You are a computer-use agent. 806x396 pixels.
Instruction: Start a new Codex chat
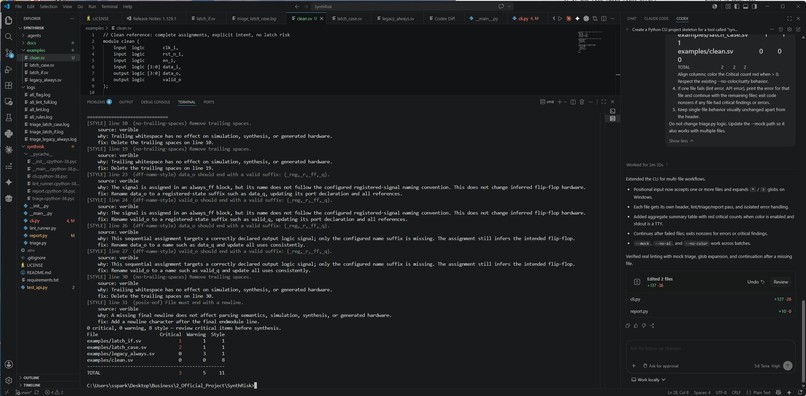(798, 29)
